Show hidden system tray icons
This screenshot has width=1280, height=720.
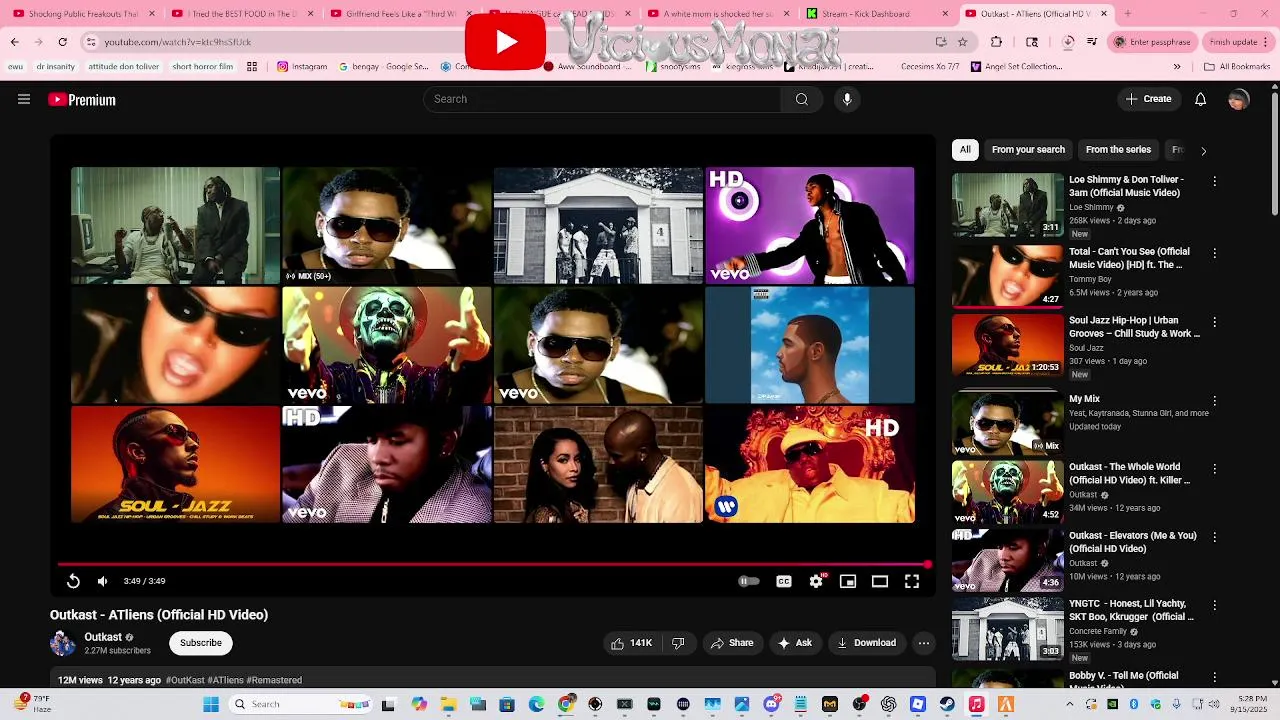pyautogui.click(x=1069, y=704)
